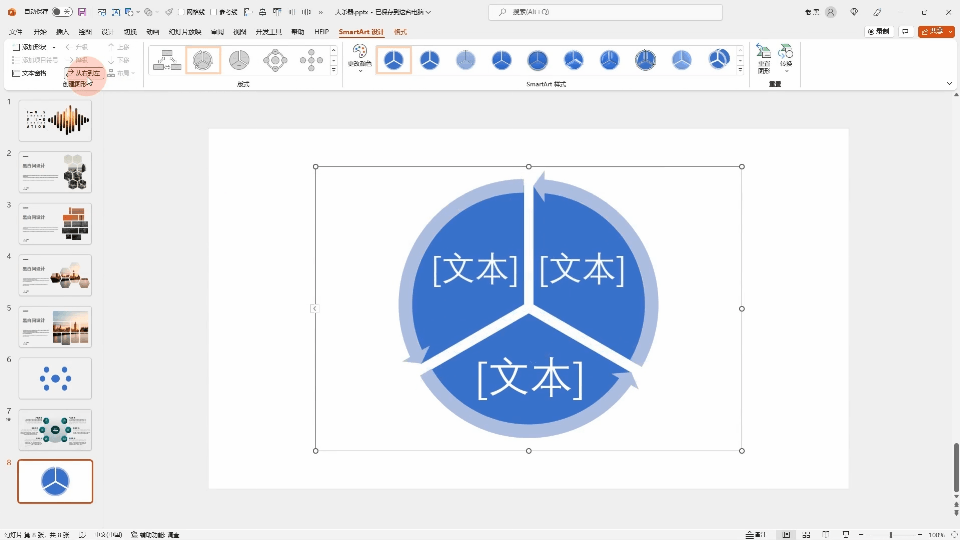Select slide 1 thumbnail with sound wave
Image resolution: width=960 pixels, height=540 pixels.
click(55, 121)
